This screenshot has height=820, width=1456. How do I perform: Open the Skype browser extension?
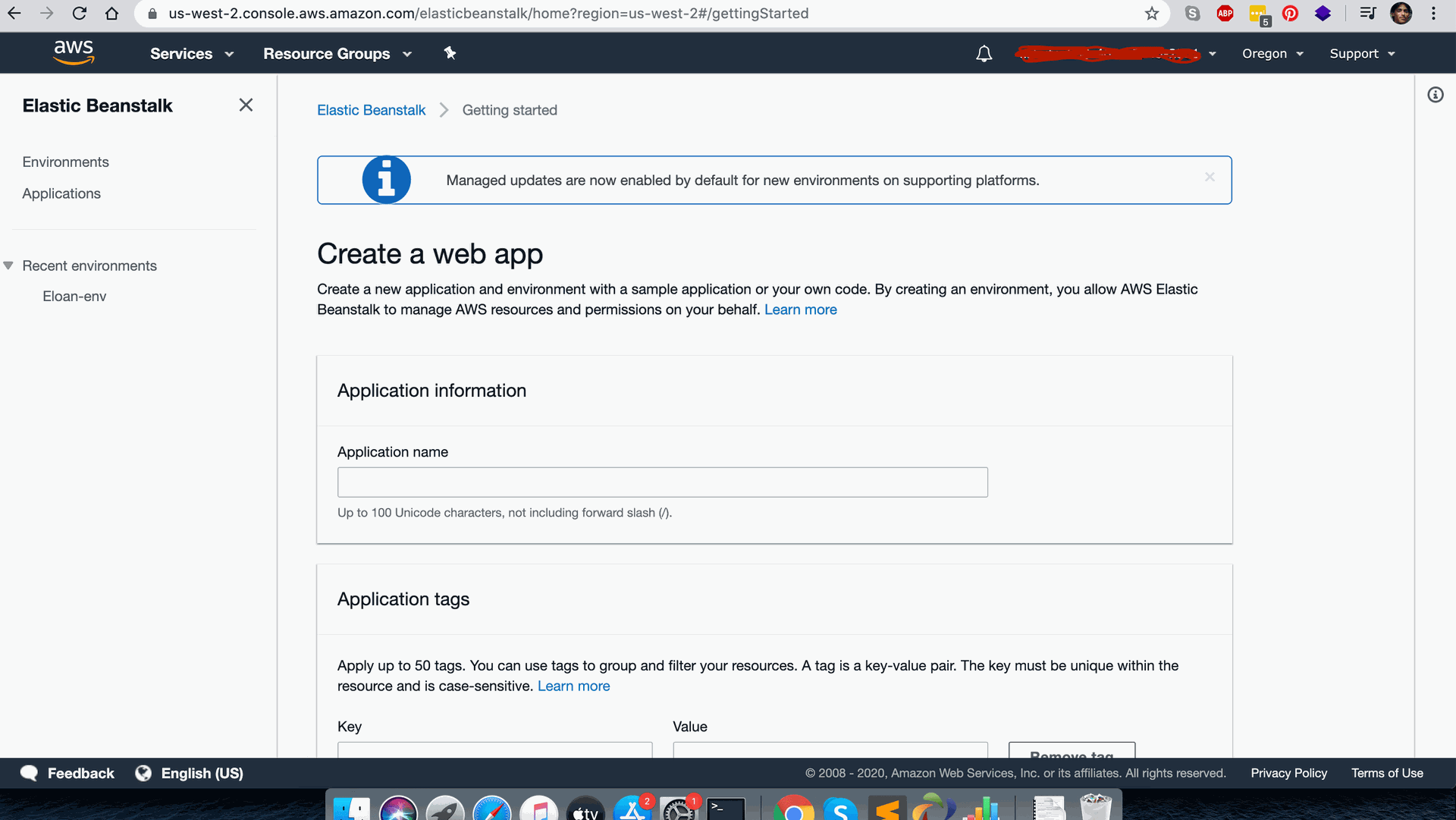(1192, 13)
